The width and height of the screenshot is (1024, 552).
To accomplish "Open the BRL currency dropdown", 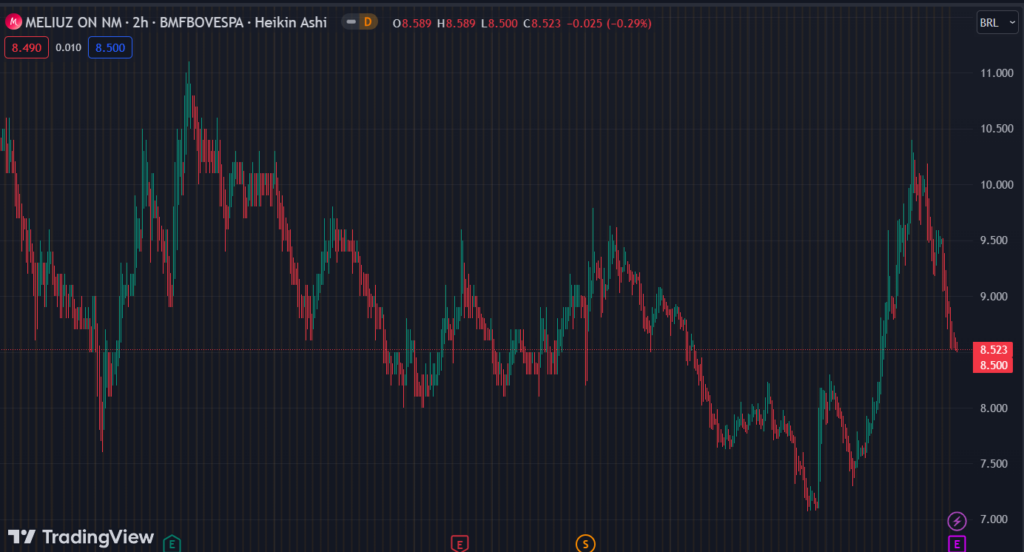I will (997, 23).
